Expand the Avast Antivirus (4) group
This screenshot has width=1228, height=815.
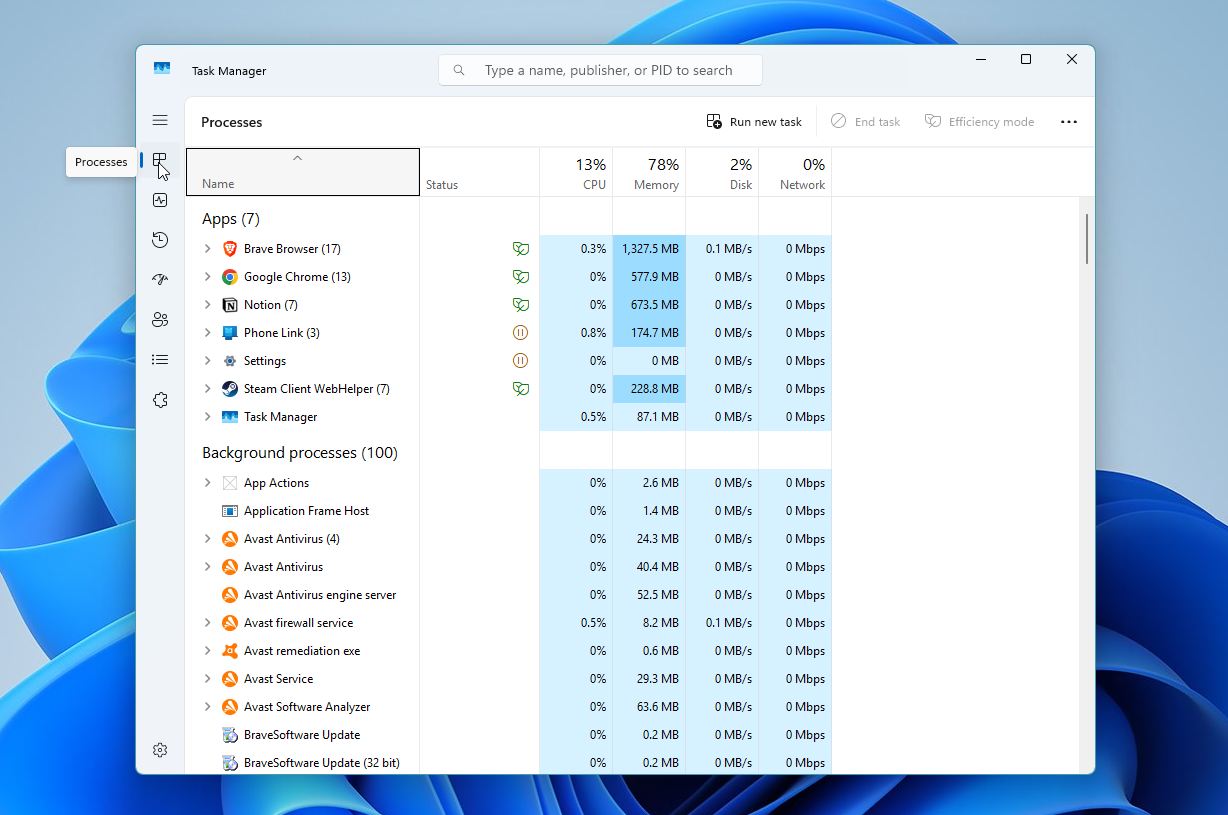[208, 539]
